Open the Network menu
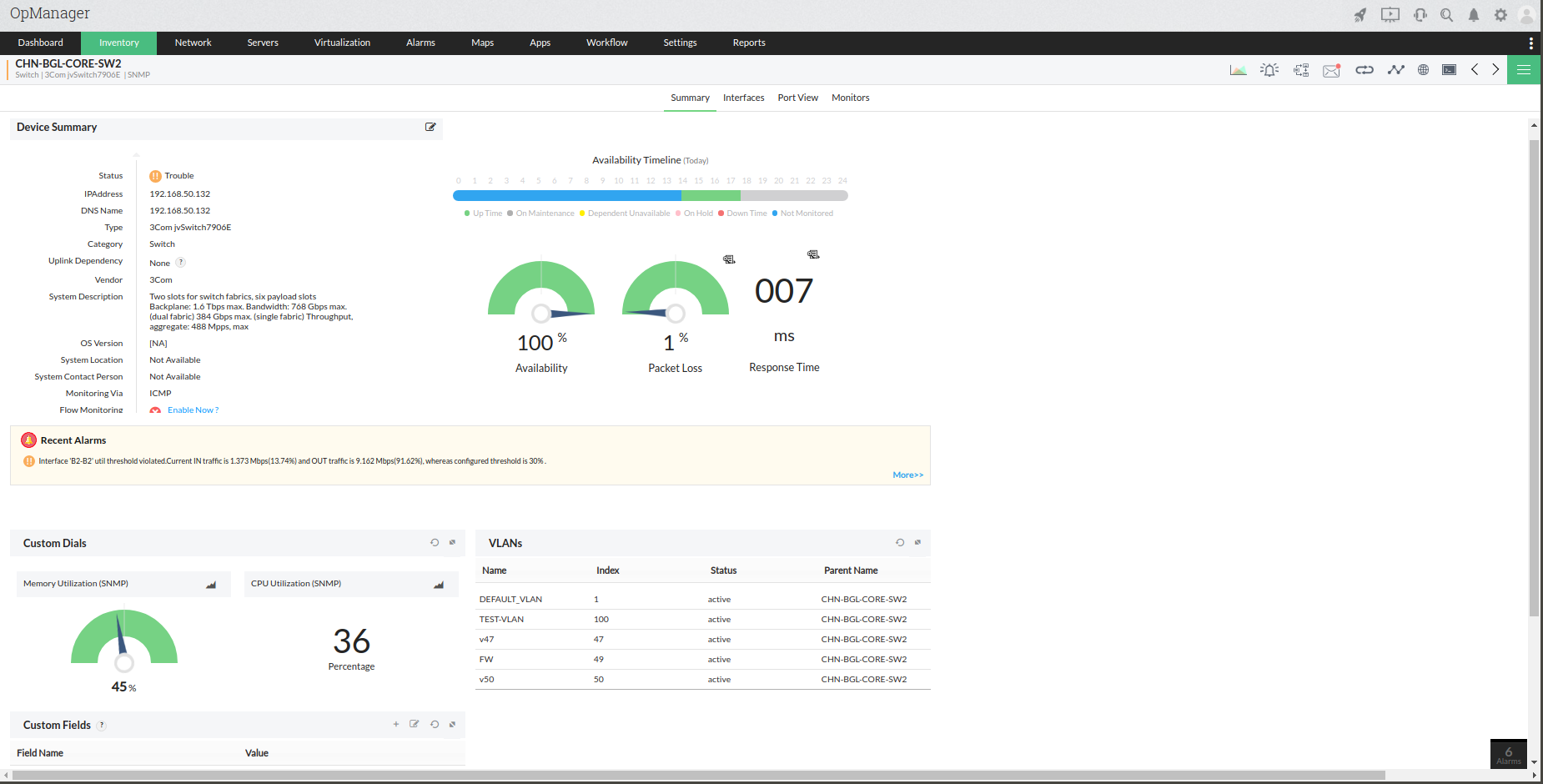This screenshot has height=784, width=1543. pos(194,43)
